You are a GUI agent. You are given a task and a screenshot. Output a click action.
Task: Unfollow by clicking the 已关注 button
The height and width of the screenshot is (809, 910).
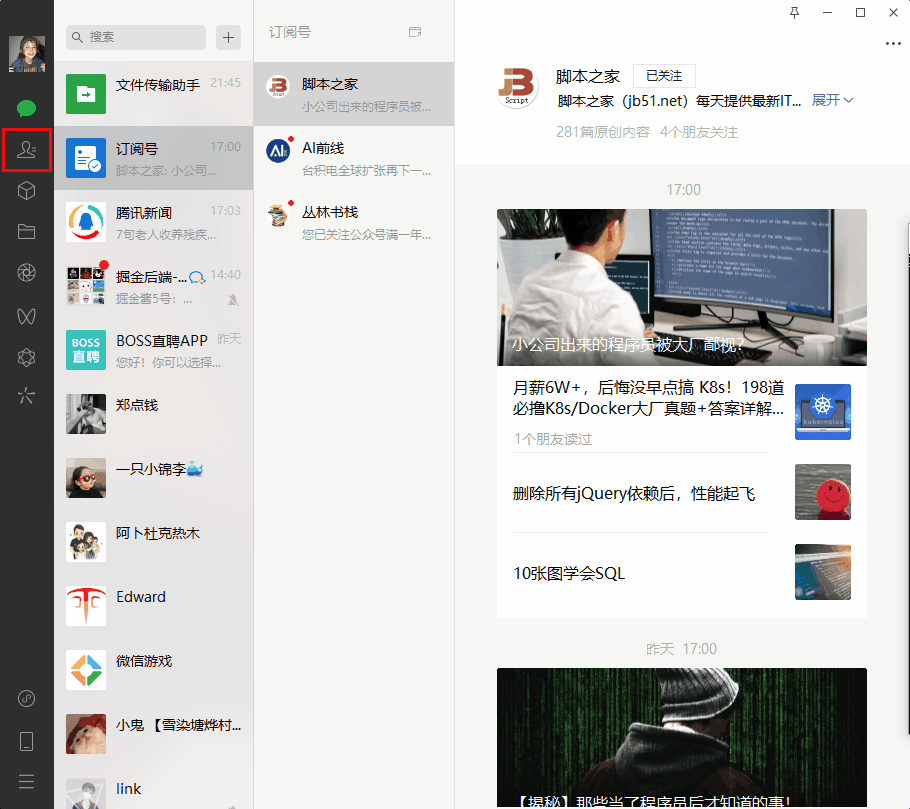pyautogui.click(x=663, y=75)
